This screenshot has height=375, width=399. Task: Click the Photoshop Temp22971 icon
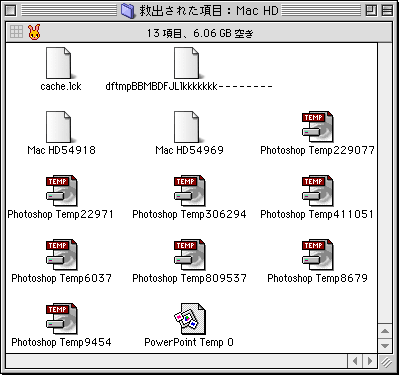(x=61, y=191)
